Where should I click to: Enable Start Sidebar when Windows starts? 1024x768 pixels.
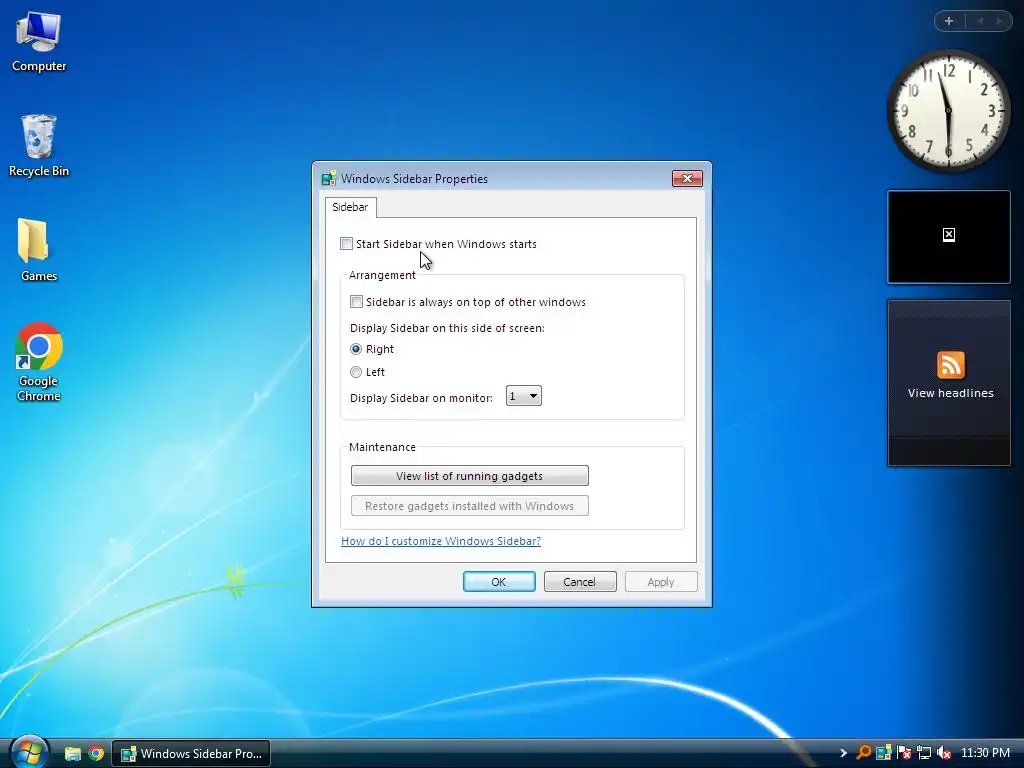click(347, 244)
